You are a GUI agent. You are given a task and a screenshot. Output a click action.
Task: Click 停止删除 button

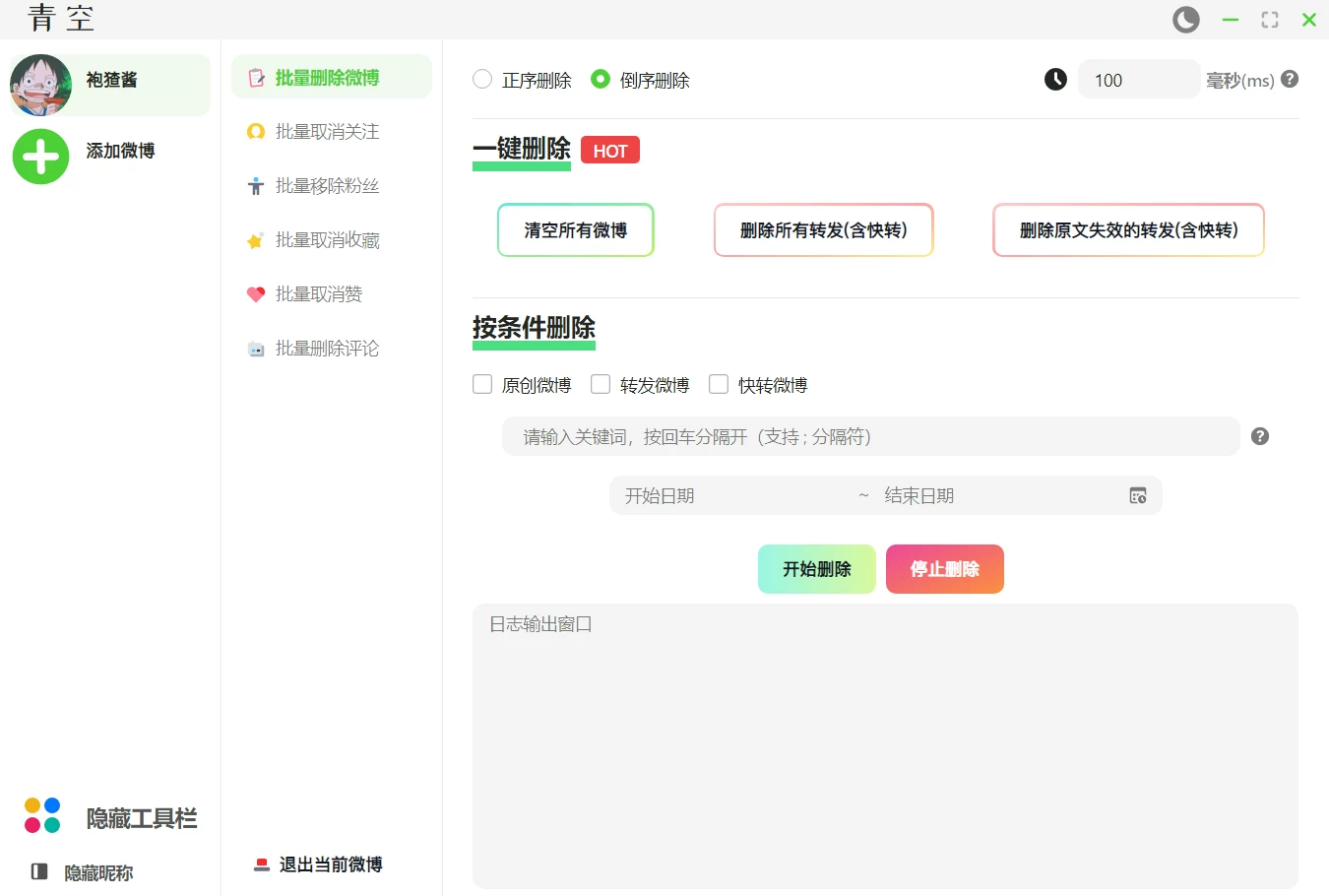click(x=945, y=569)
